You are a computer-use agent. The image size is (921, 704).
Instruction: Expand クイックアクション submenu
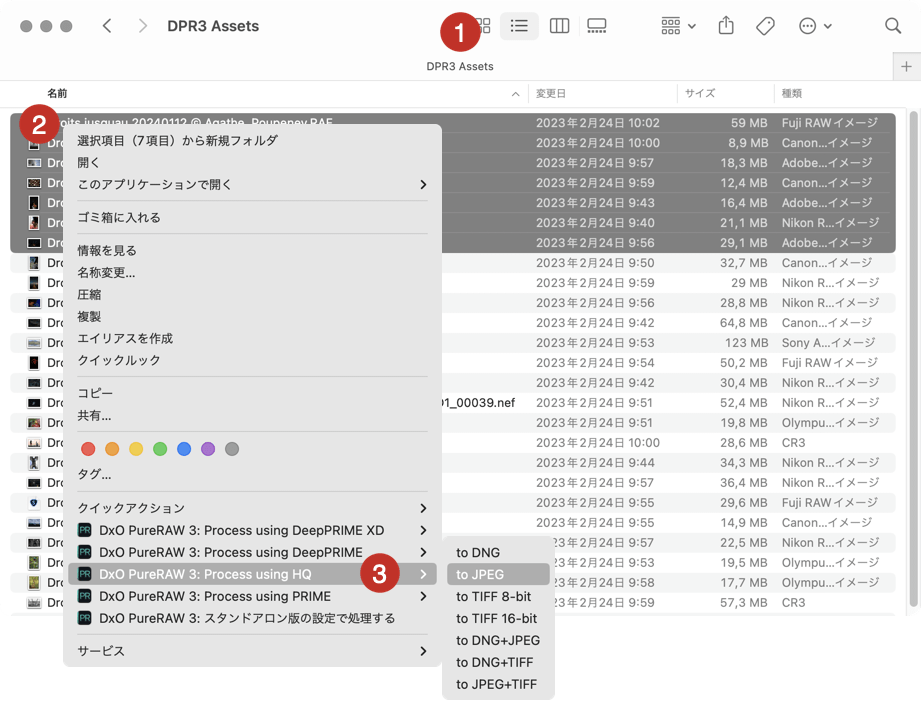click(253, 508)
